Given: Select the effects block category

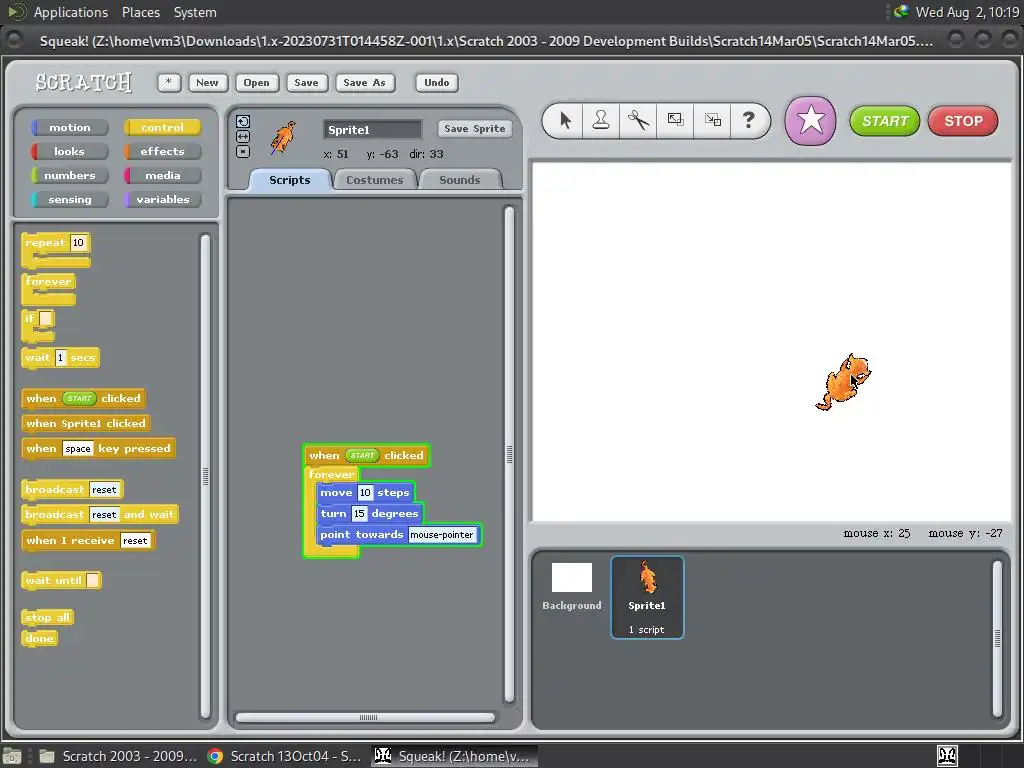Looking at the screenshot, I should (x=162, y=152).
